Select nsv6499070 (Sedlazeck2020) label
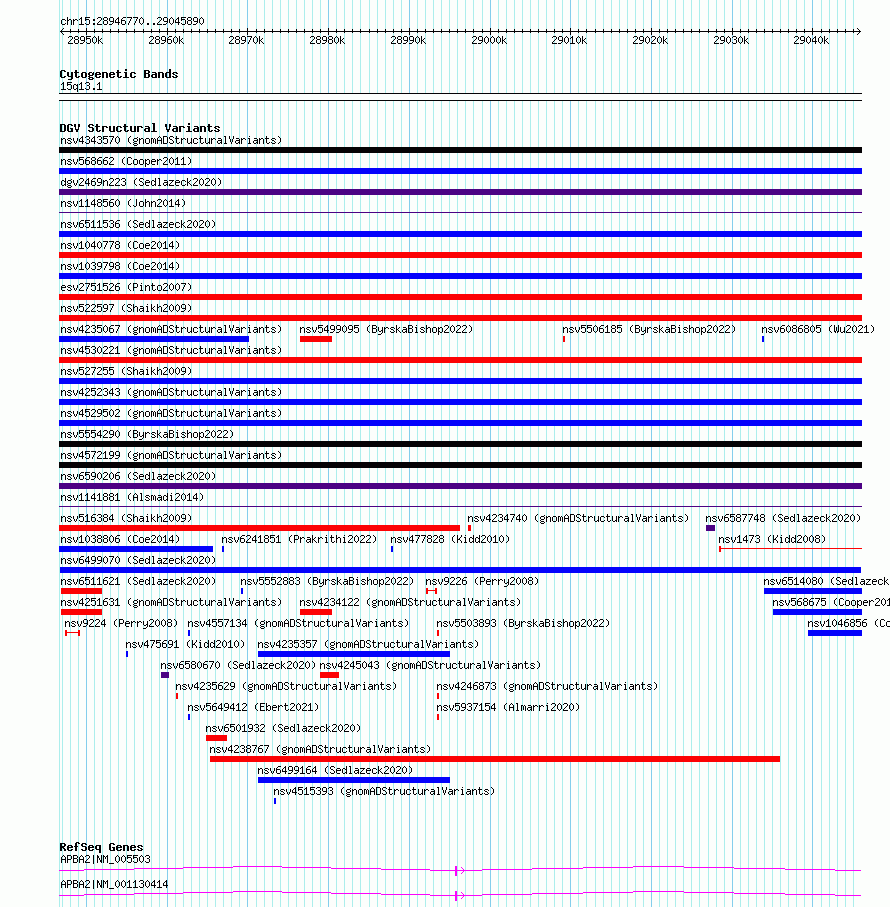 click(x=138, y=561)
